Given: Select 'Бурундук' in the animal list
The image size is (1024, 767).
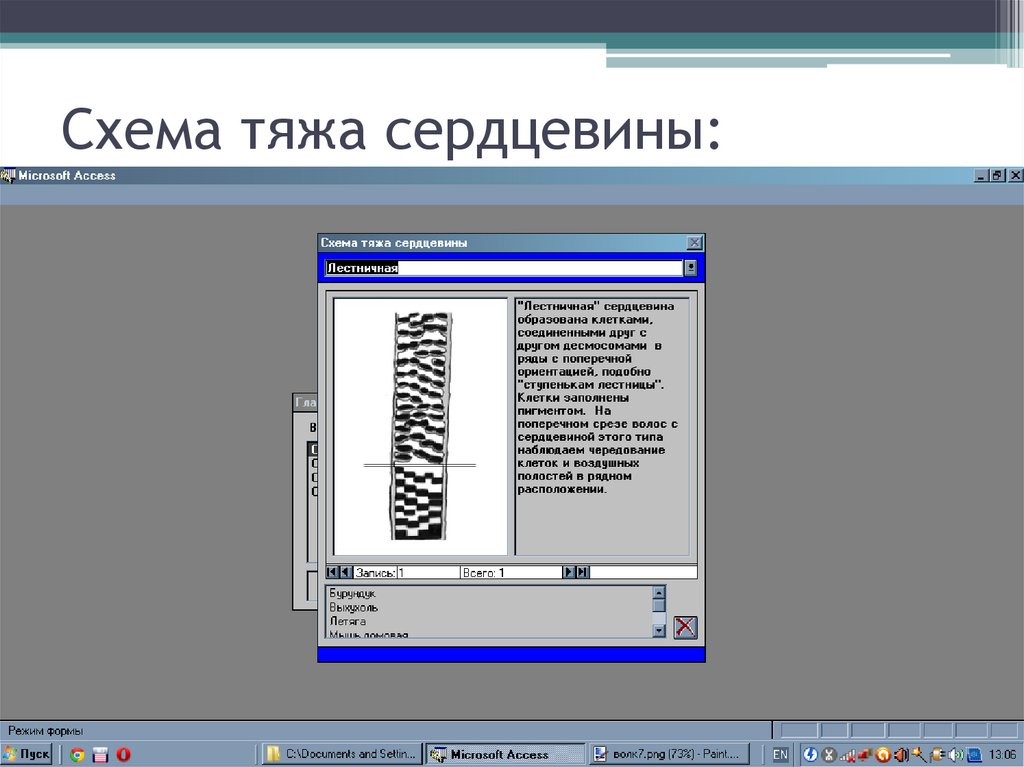Looking at the screenshot, I should pos(352,593).
